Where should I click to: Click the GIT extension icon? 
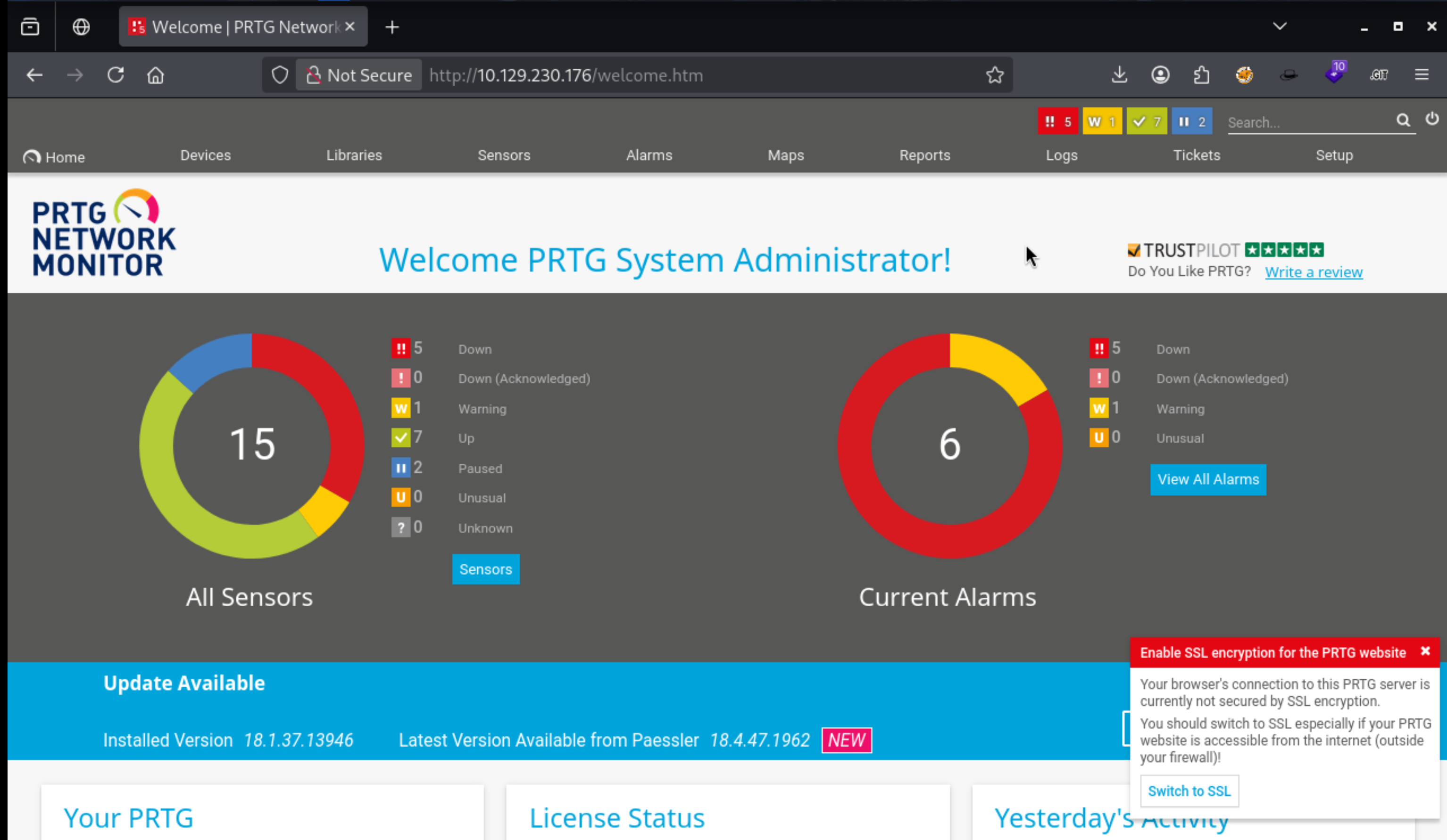[x=1379, y=75]
